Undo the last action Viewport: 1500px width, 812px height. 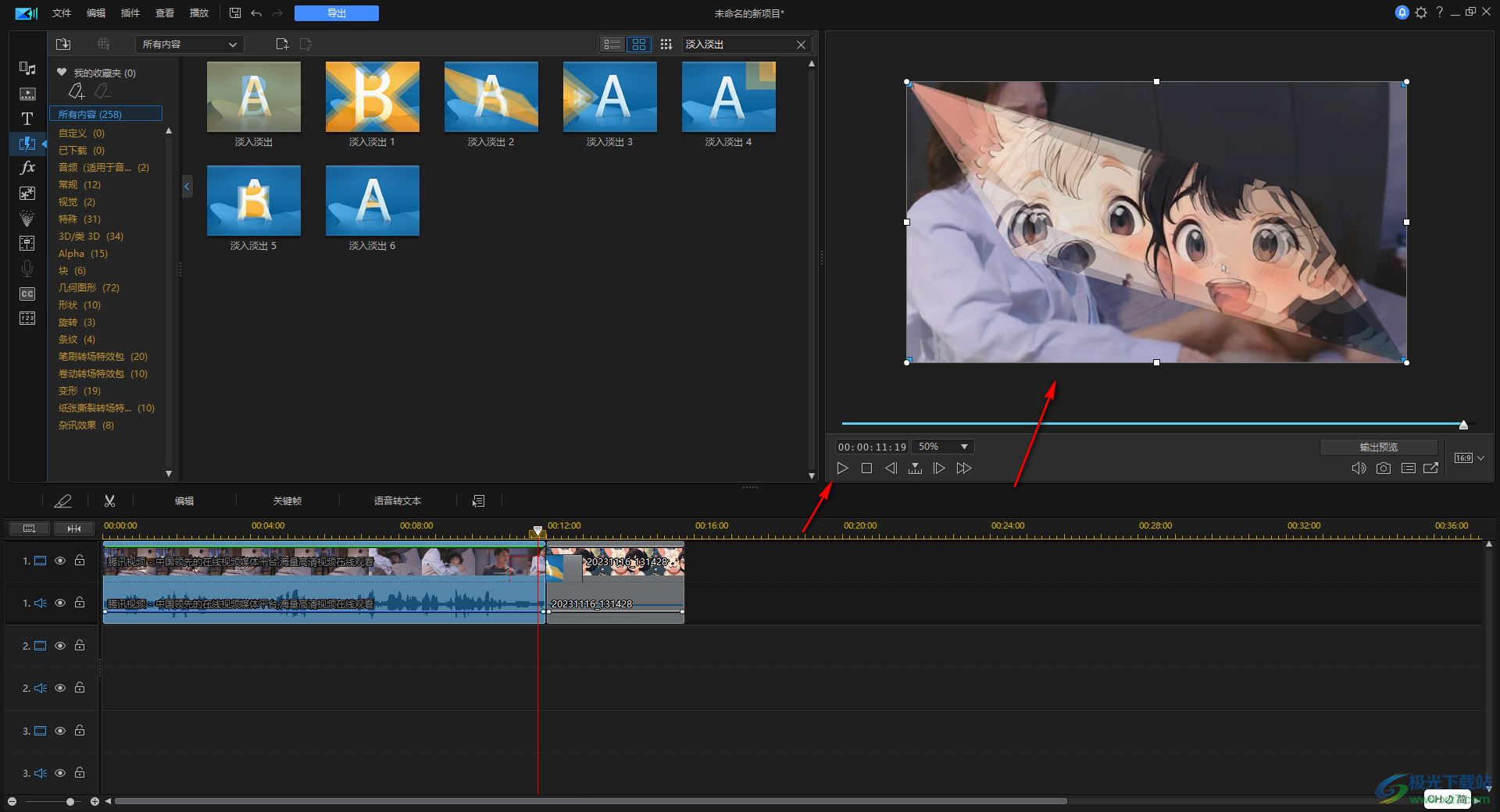(x=256, y=13)
